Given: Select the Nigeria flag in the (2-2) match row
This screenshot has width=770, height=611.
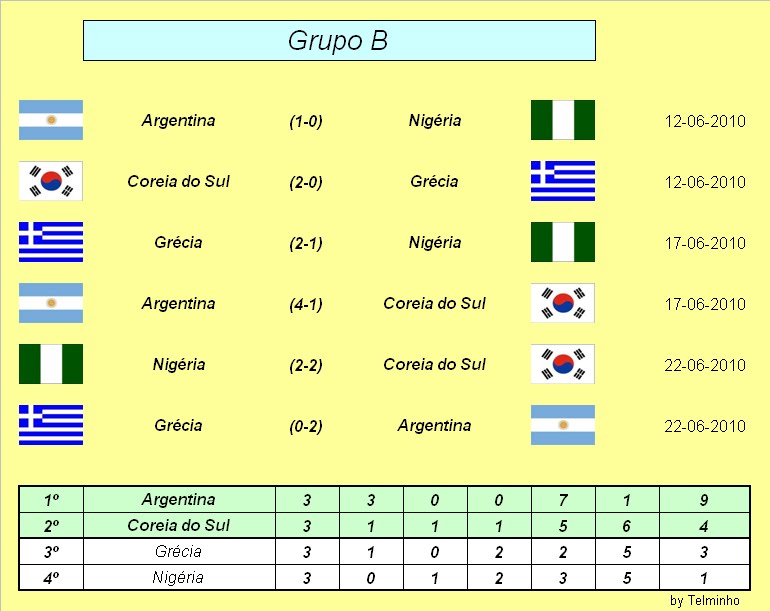Looking at the screenshot, I should pos(51,364).
